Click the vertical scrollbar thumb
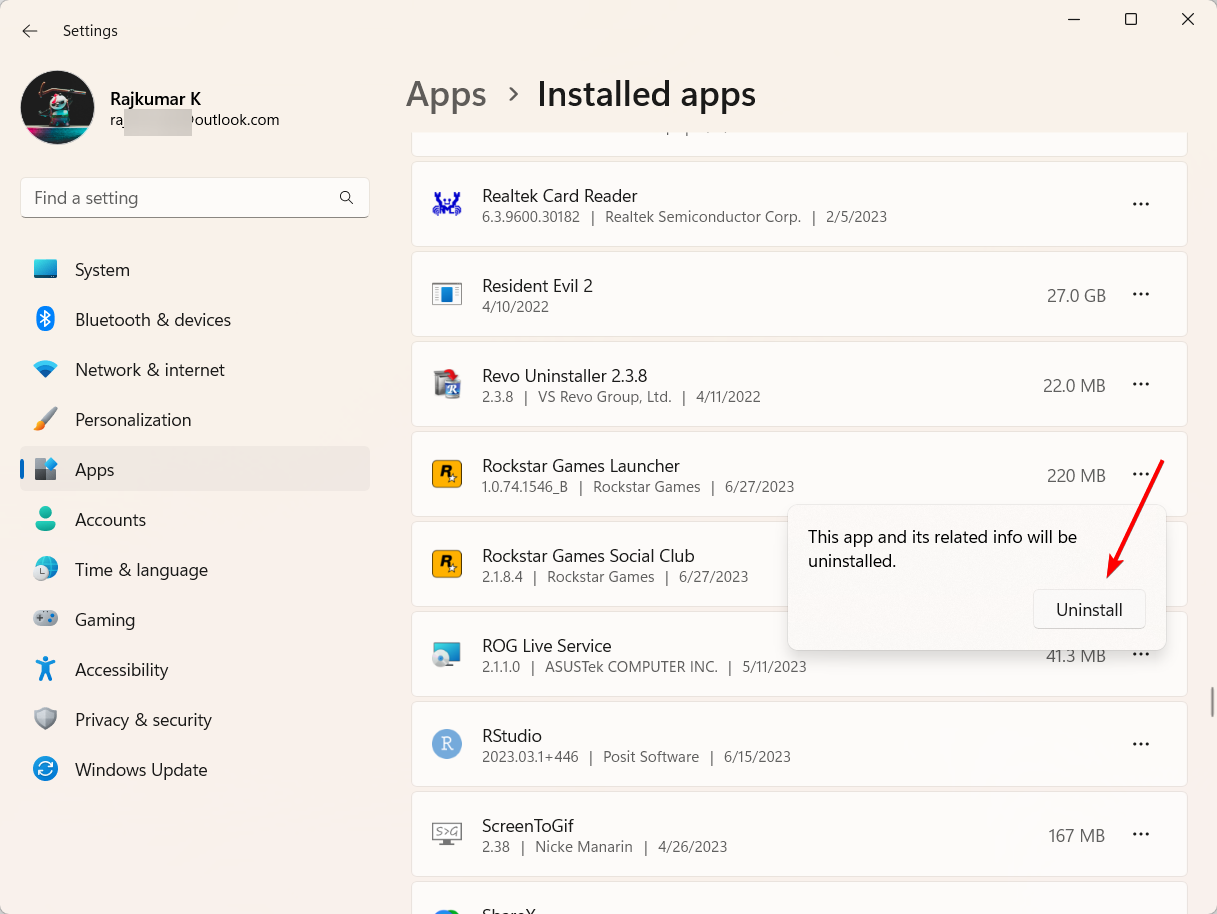Image resolution: width=1217 pixels, height=914 pixels. (1212, 702)
